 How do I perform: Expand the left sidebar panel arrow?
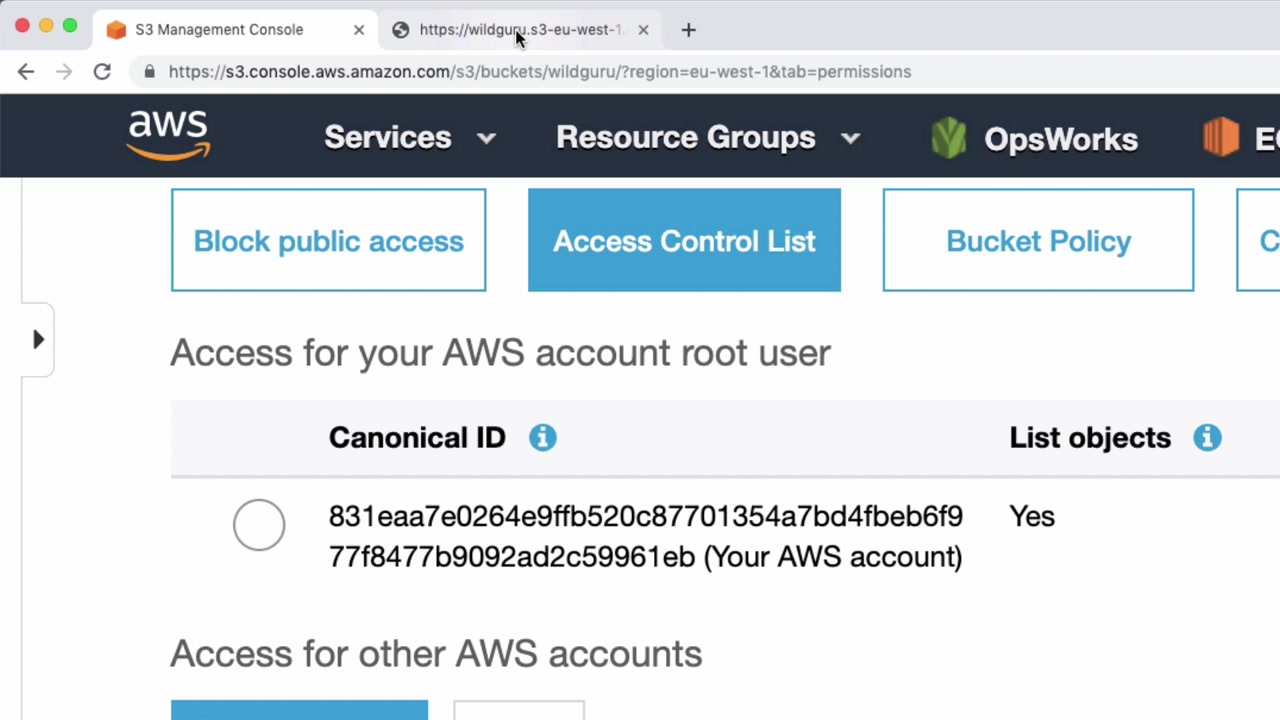point(38,340)
